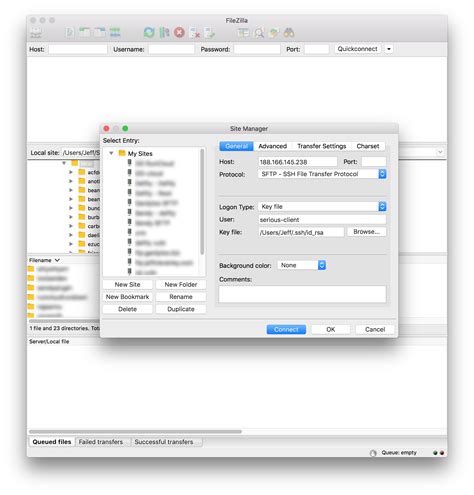The width and height of the screenshot is (474, 495).
Task: Expand the 'acfd' folder in local tree
Action: [71, 172]
